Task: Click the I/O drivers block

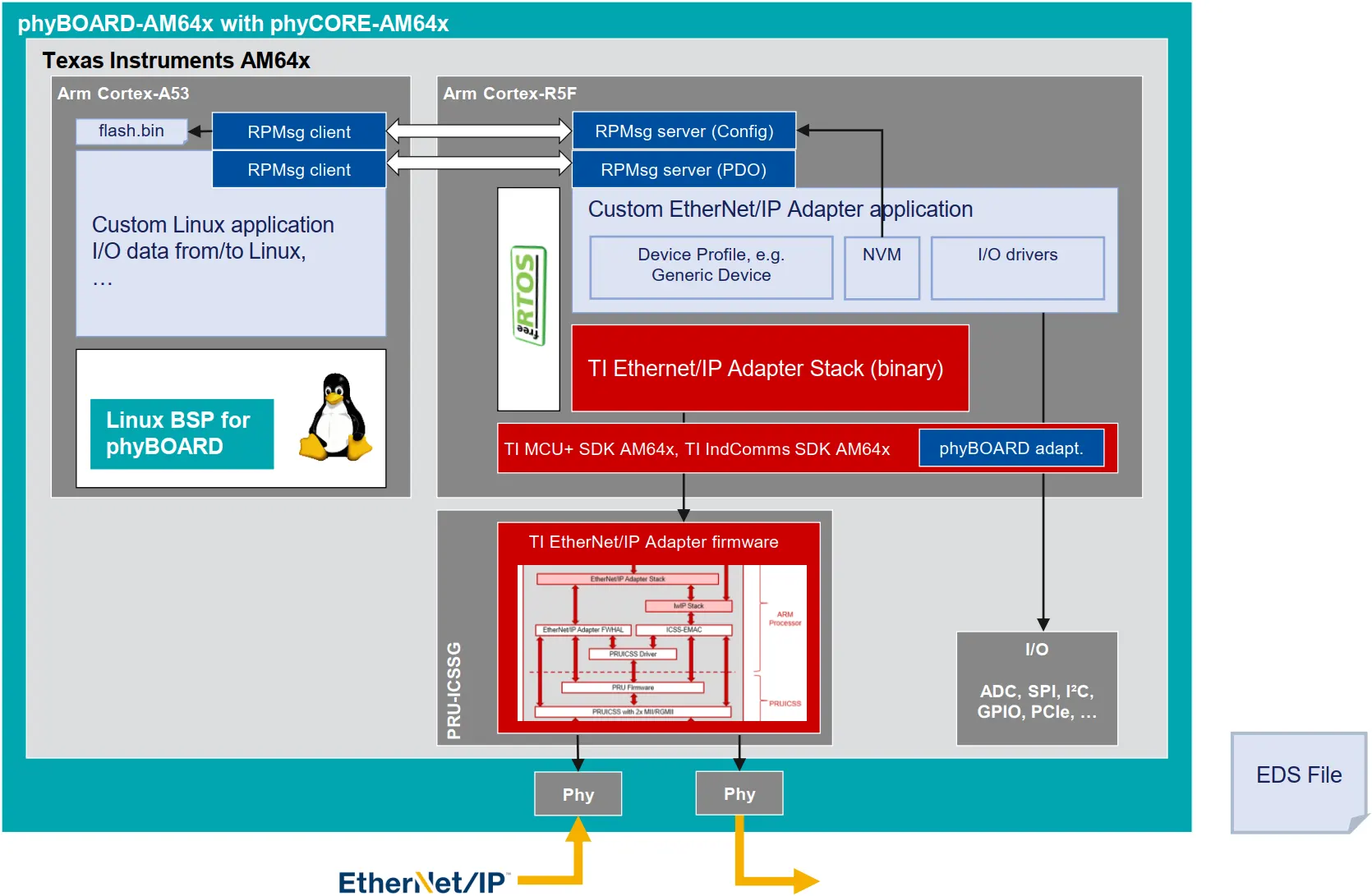Action: pyautogui.click(x=1017, y=268)
